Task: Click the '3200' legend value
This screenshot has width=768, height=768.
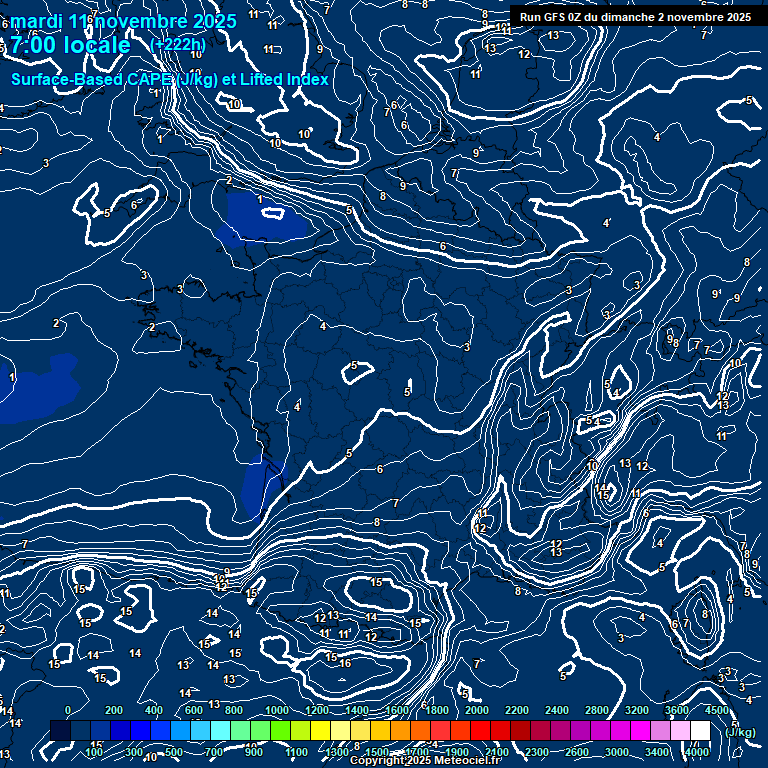Action: click(637, 710)
